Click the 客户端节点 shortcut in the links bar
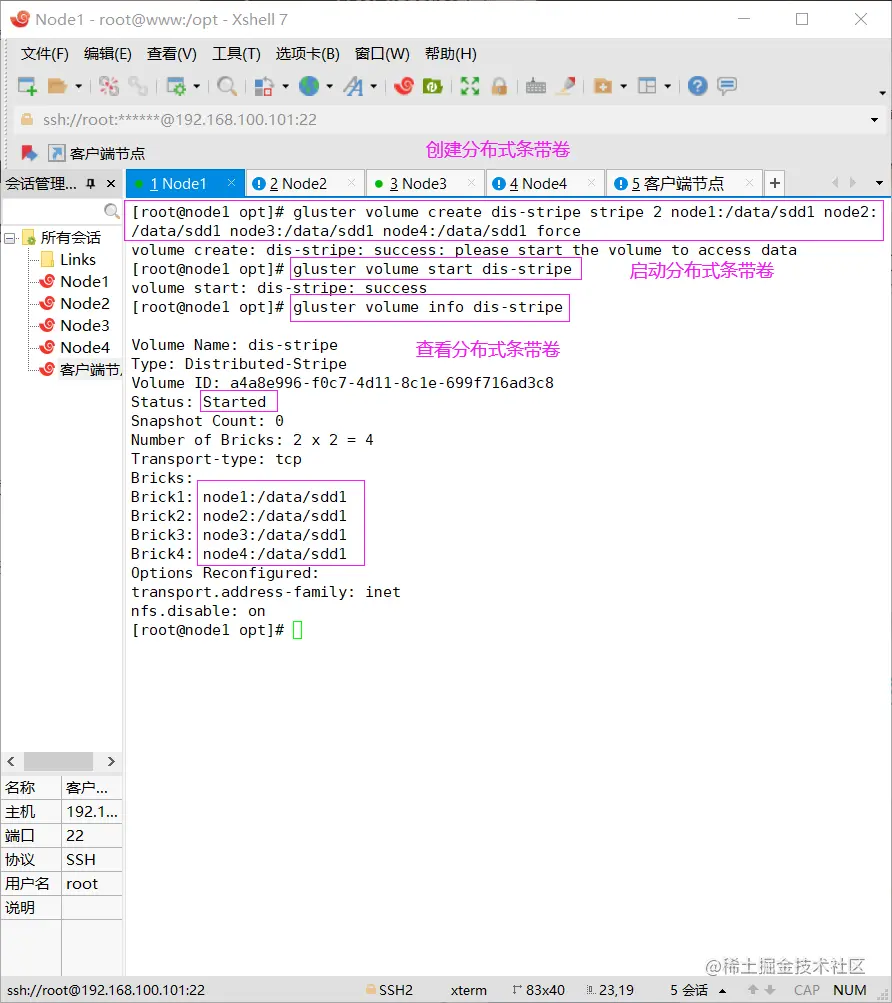Image resolution: width=892 pixels, height=1003 pixels. pos(97,153)
